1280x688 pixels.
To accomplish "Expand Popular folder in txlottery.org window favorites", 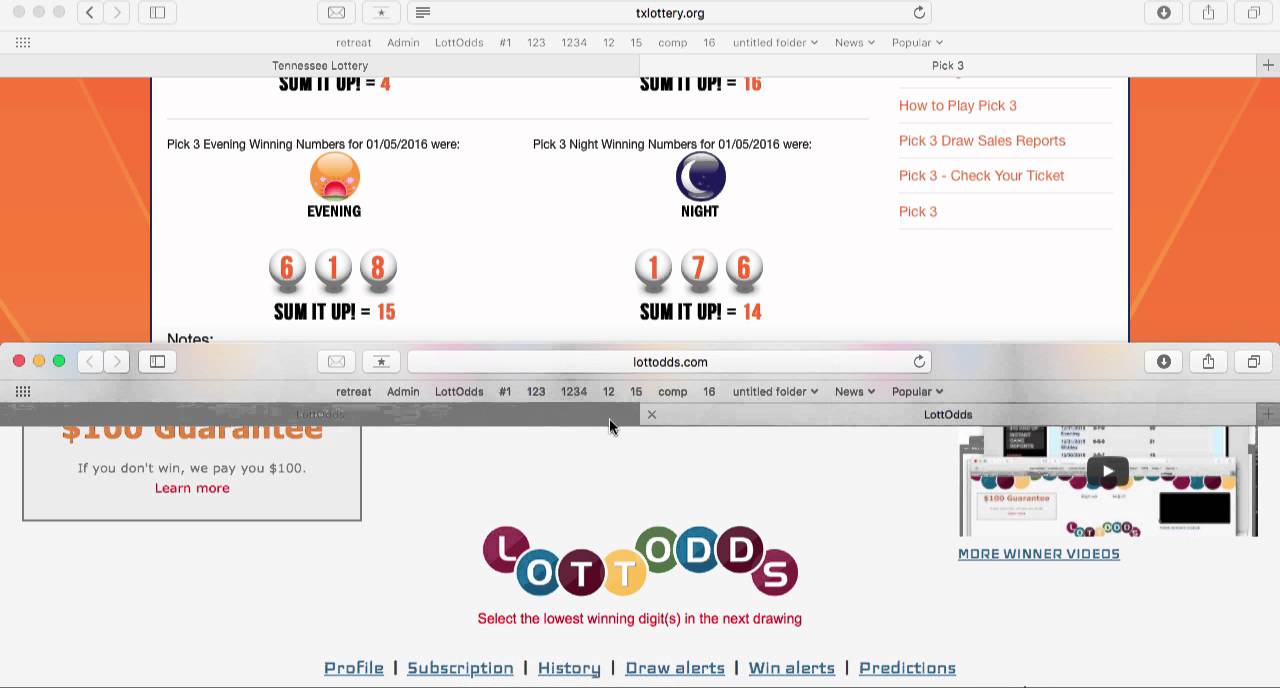I will (x=917, y=42).
